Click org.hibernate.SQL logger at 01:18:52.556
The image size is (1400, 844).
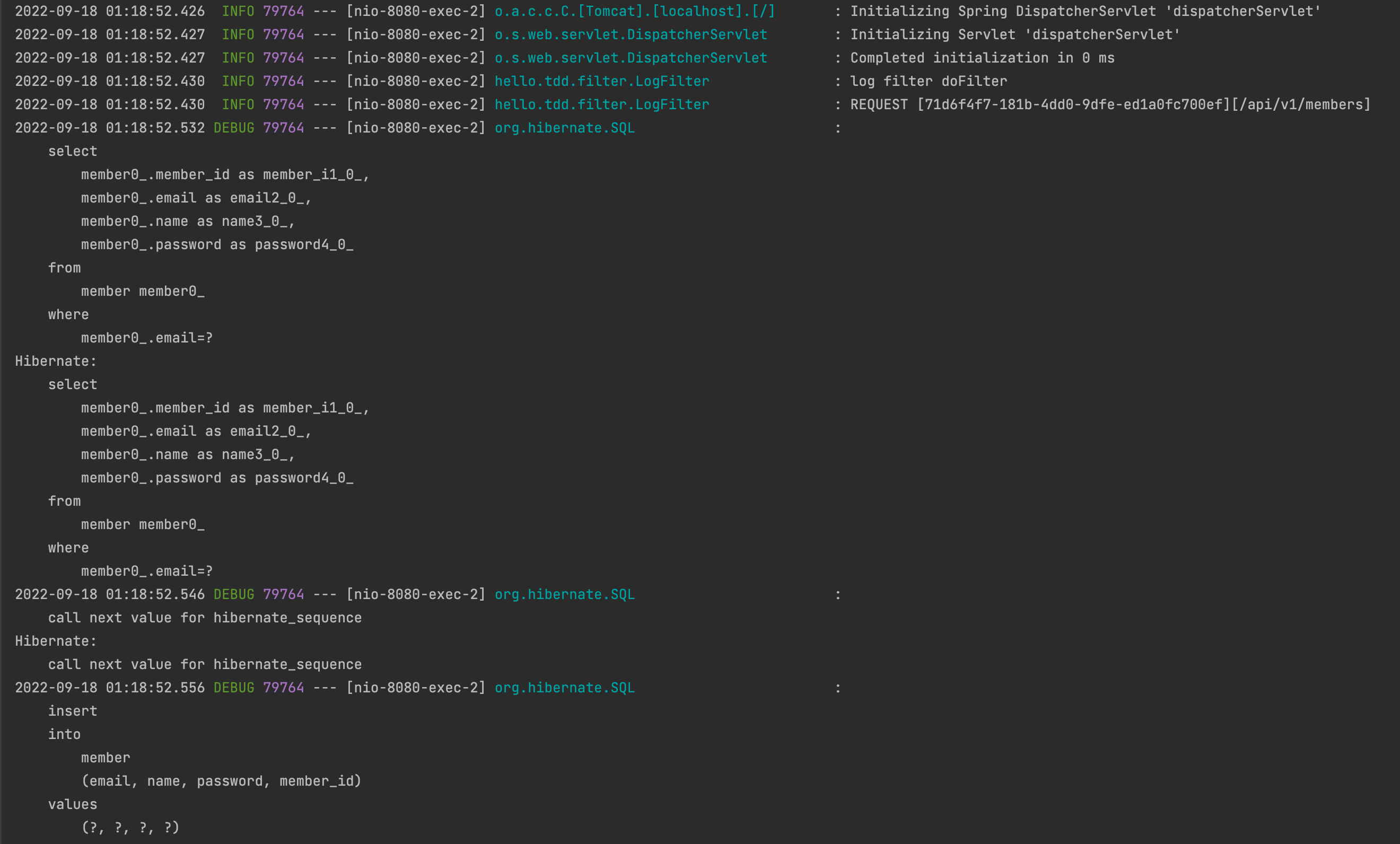coord(565,687)
